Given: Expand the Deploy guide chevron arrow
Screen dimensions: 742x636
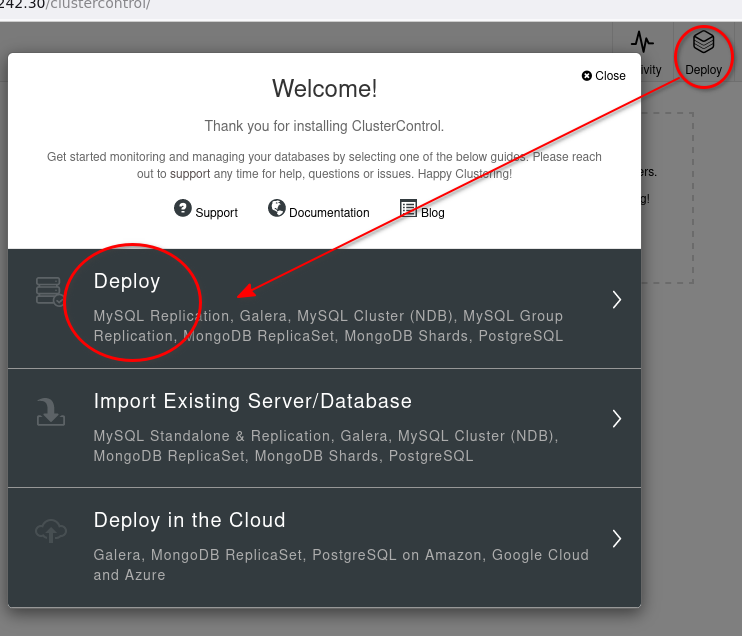Looking at the screenshot, I should 617,299.
